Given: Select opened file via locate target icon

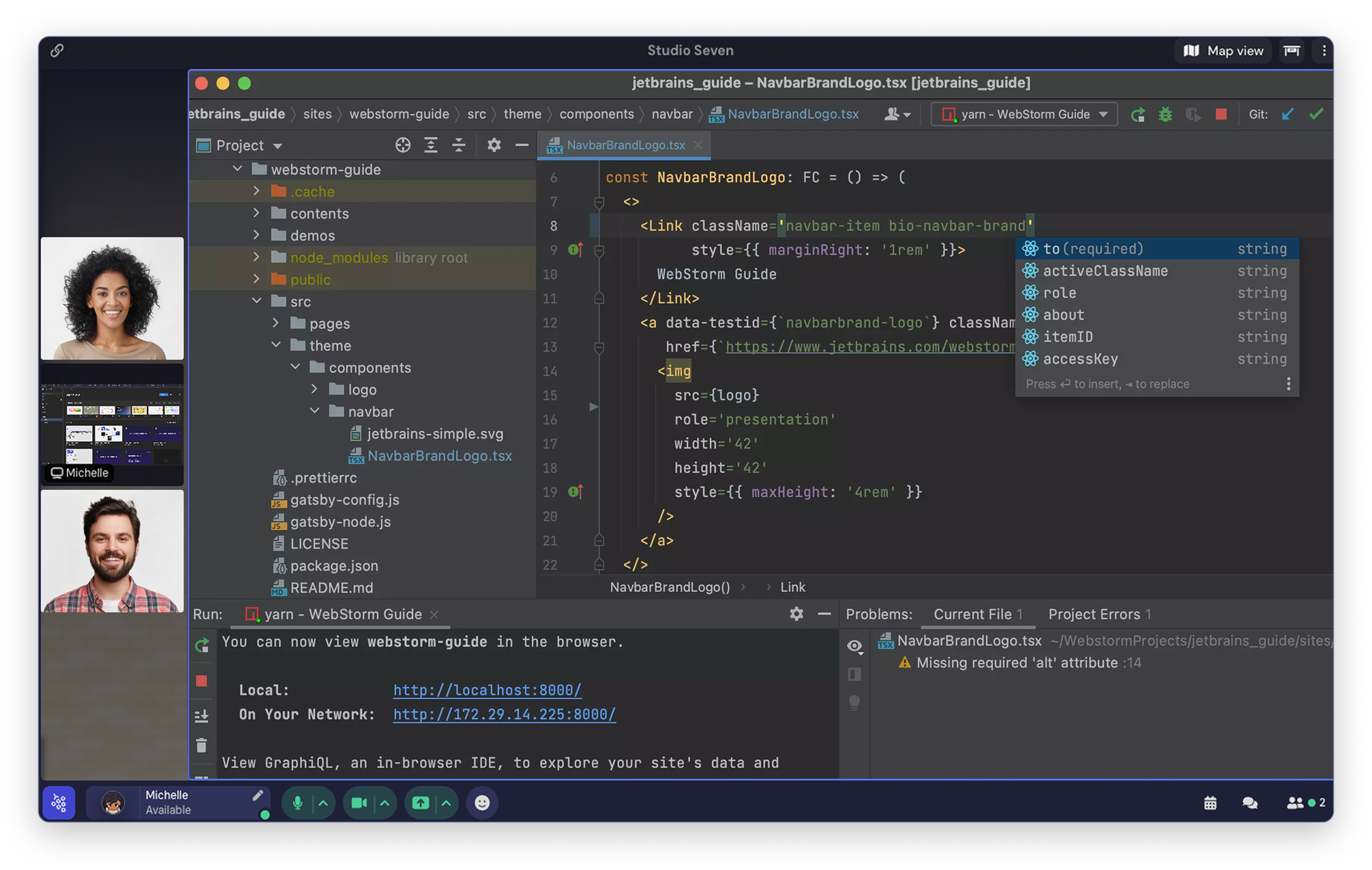Looking at the screenshot, I should coord(403,146).
